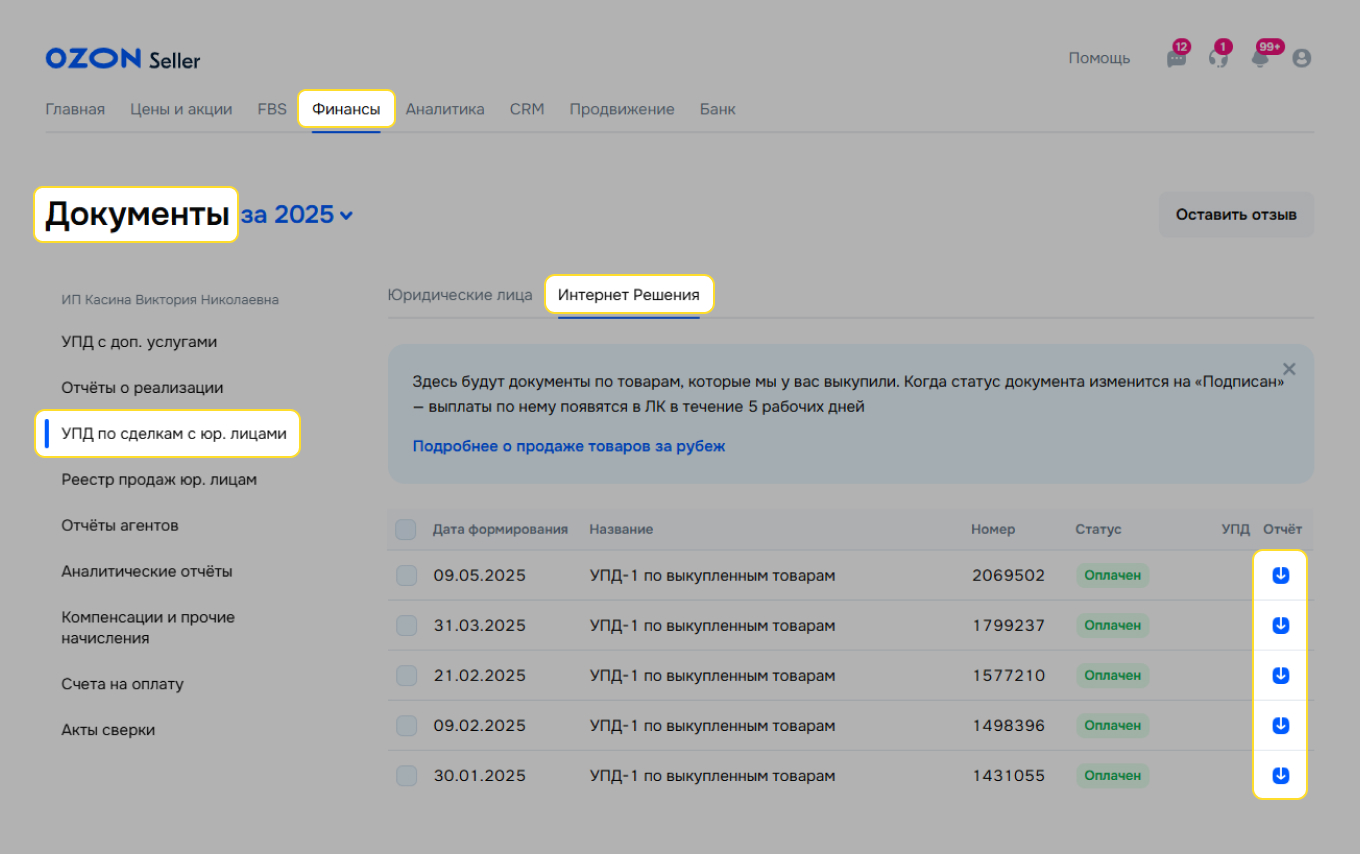Viewport: 1360px width, 854px height.
Task: Open the support headset icon
Action: [1218, 58]
